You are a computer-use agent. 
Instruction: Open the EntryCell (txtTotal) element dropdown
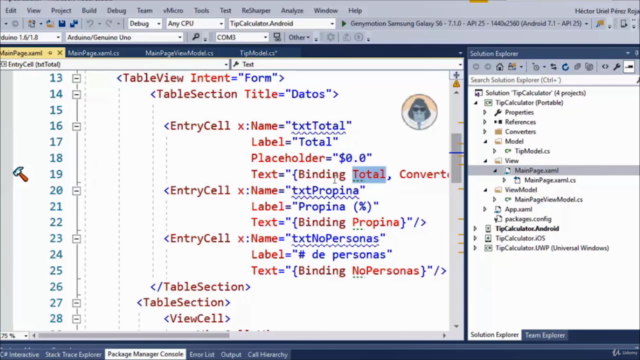(x=114, y=64)
